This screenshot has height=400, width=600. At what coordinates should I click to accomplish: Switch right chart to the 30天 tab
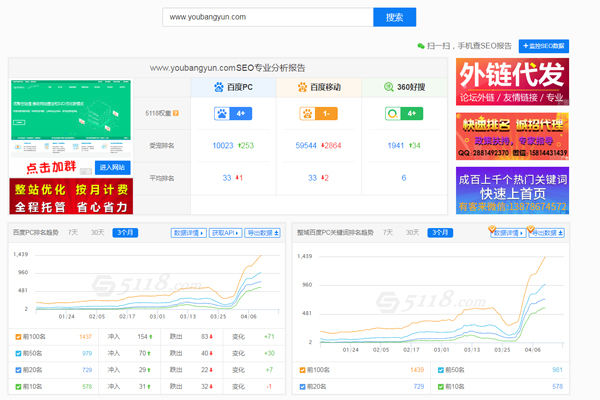(412, 232)
